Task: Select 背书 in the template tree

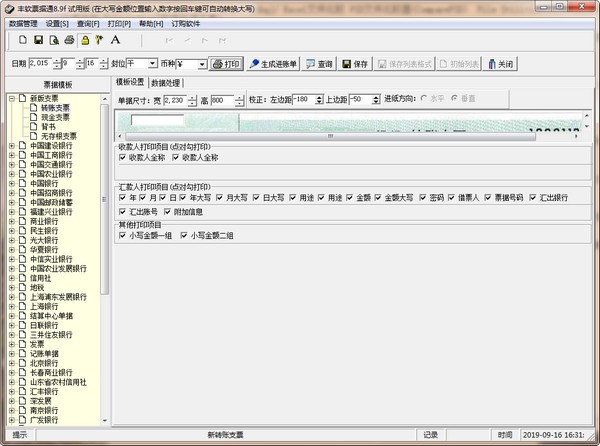Action: pyautogui.click(x=48, y=127)
